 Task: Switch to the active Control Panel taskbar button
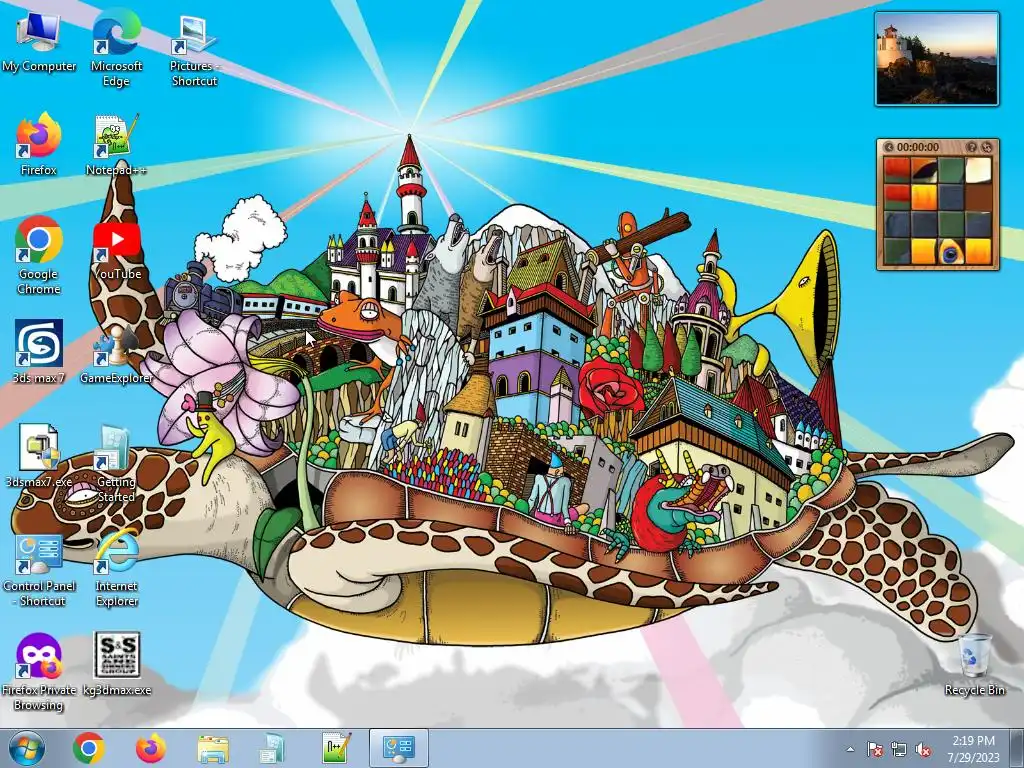coord(398,748)
